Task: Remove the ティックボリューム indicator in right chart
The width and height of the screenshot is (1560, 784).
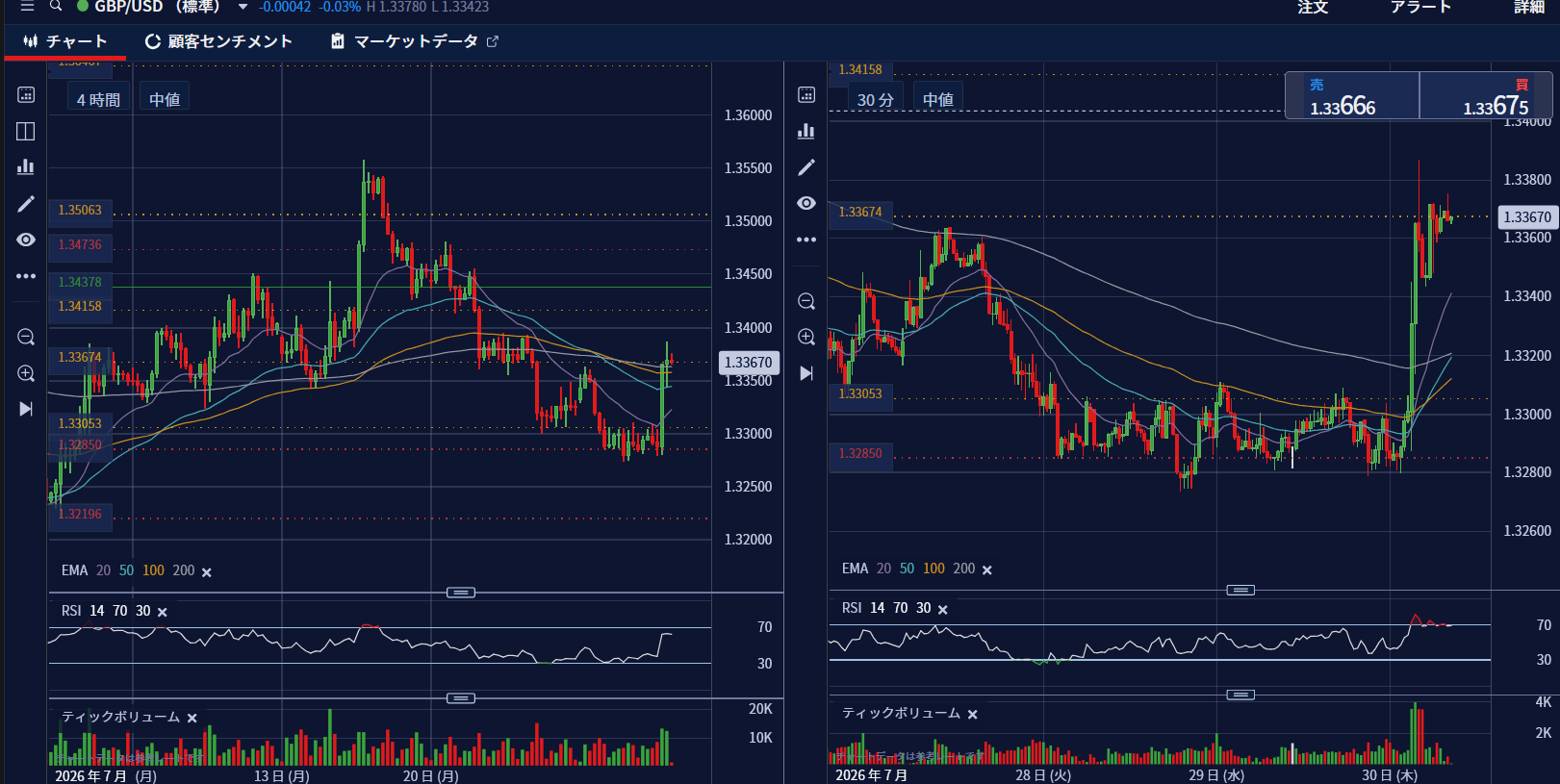Action: pyautogui.click(x=973, y=715)
